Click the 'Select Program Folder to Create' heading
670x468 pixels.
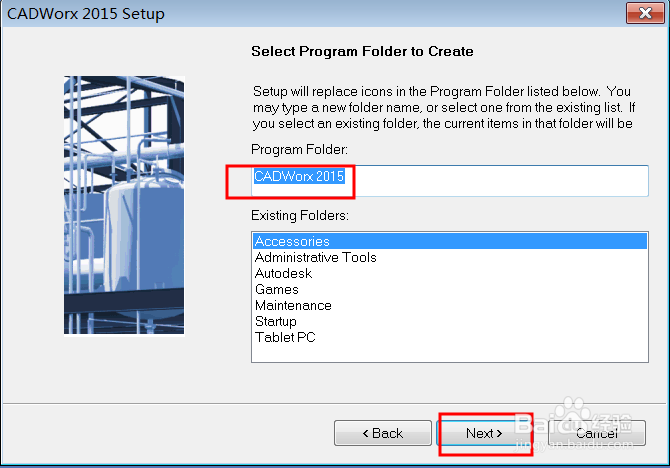362,51
